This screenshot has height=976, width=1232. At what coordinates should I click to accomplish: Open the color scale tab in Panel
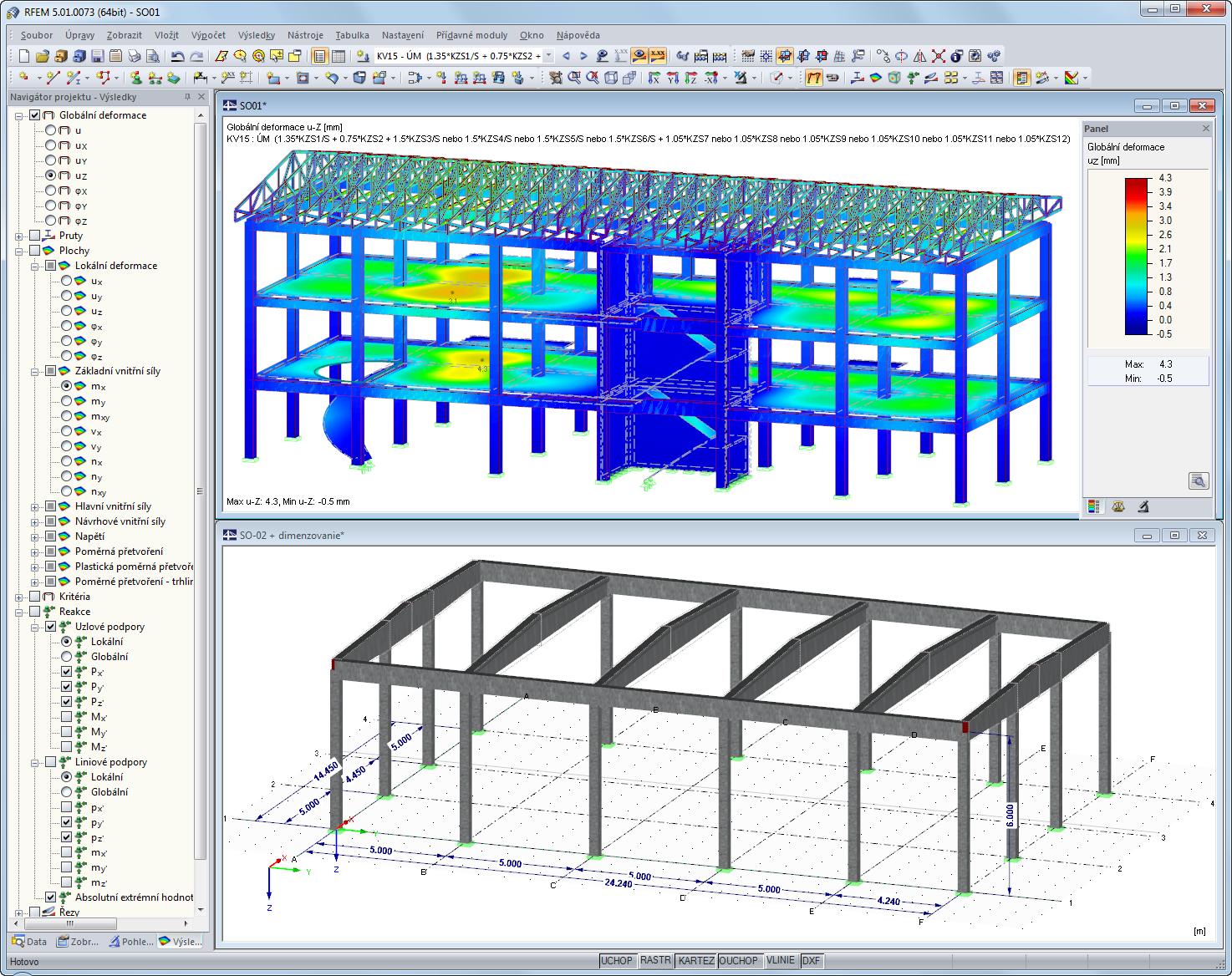pos(1093,506)
